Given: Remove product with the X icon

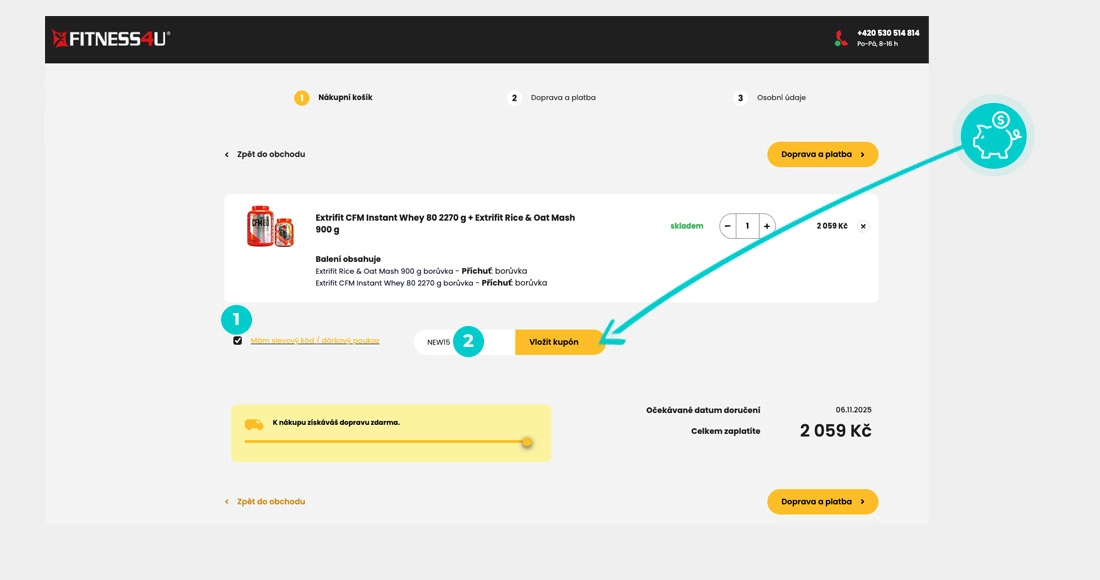Looking at the screenshot, I should pyautogui.click(x=863, y=226).
